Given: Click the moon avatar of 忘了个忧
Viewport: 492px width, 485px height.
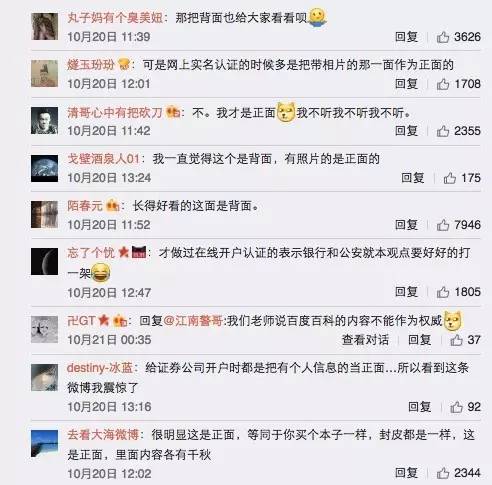Looking at the screenshot, I should point(44,261).
